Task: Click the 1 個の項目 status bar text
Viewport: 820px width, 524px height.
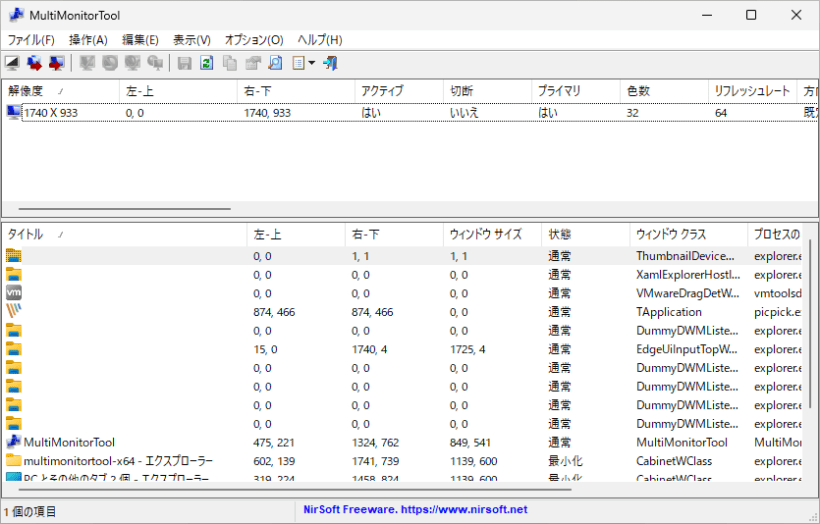Action: (x=30, y=511)
